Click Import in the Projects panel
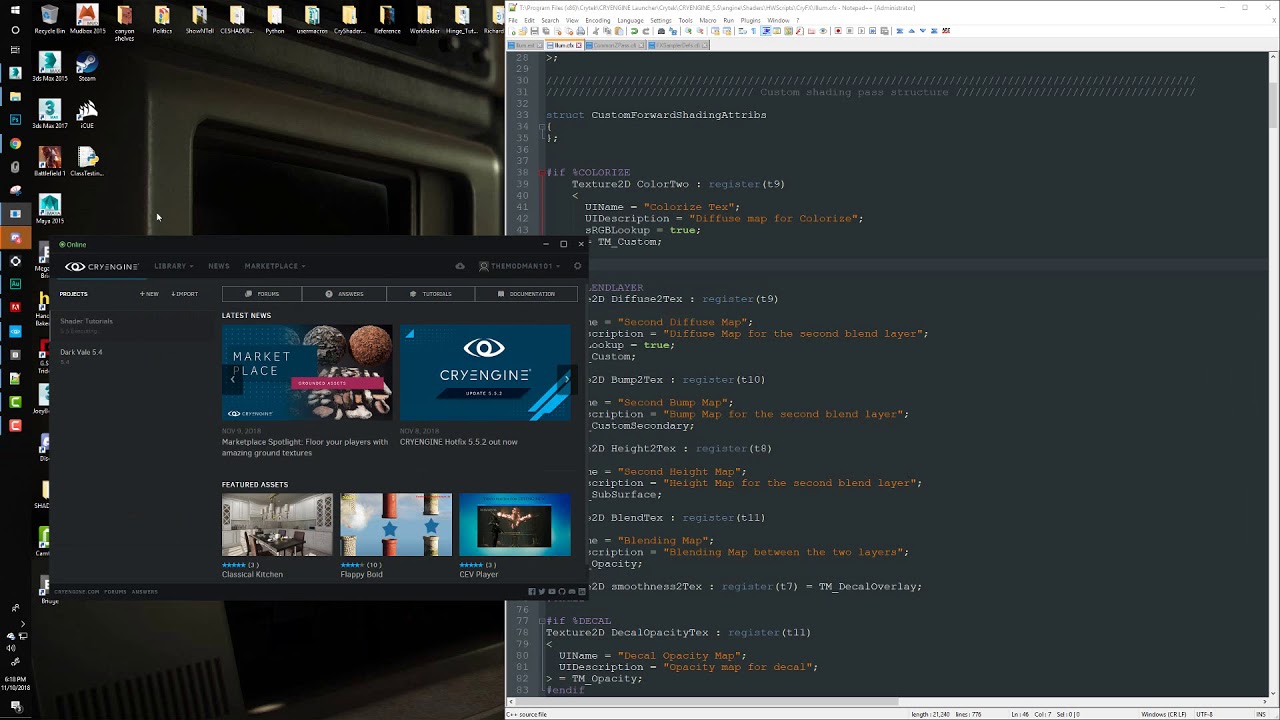1280x720 pixels. pyautogui.click(x=184, y=294)
